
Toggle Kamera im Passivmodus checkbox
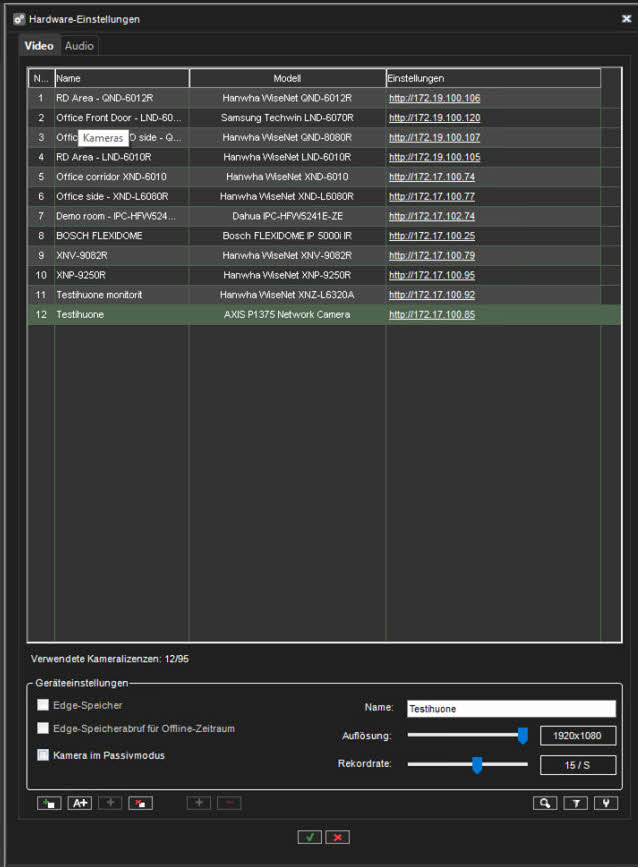(43, 755)
